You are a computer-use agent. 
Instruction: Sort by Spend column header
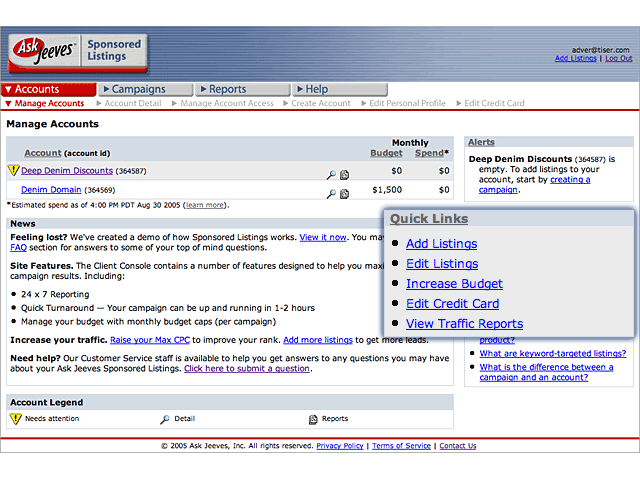[x=429, y=153]
